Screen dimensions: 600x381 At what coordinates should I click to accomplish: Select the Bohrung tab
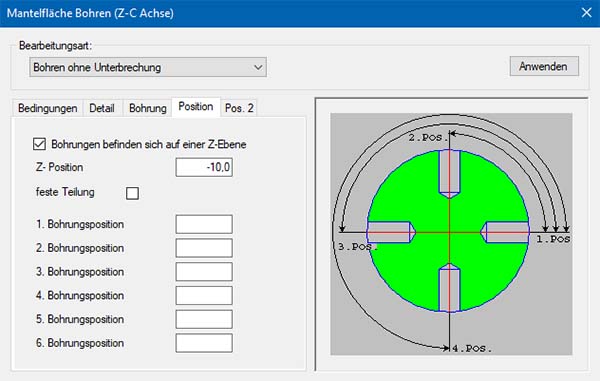148,108
